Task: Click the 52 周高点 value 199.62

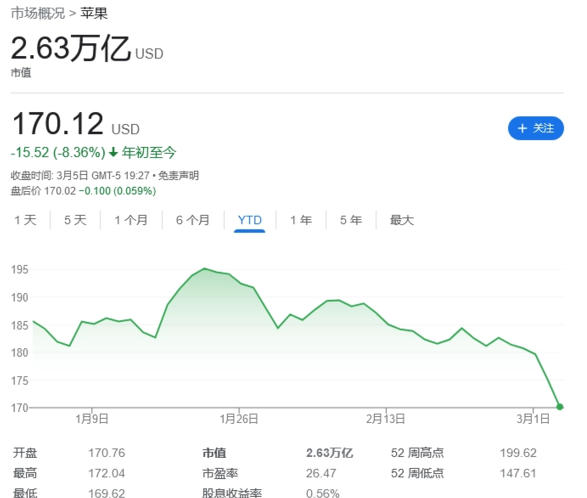Action: (518, 453)
